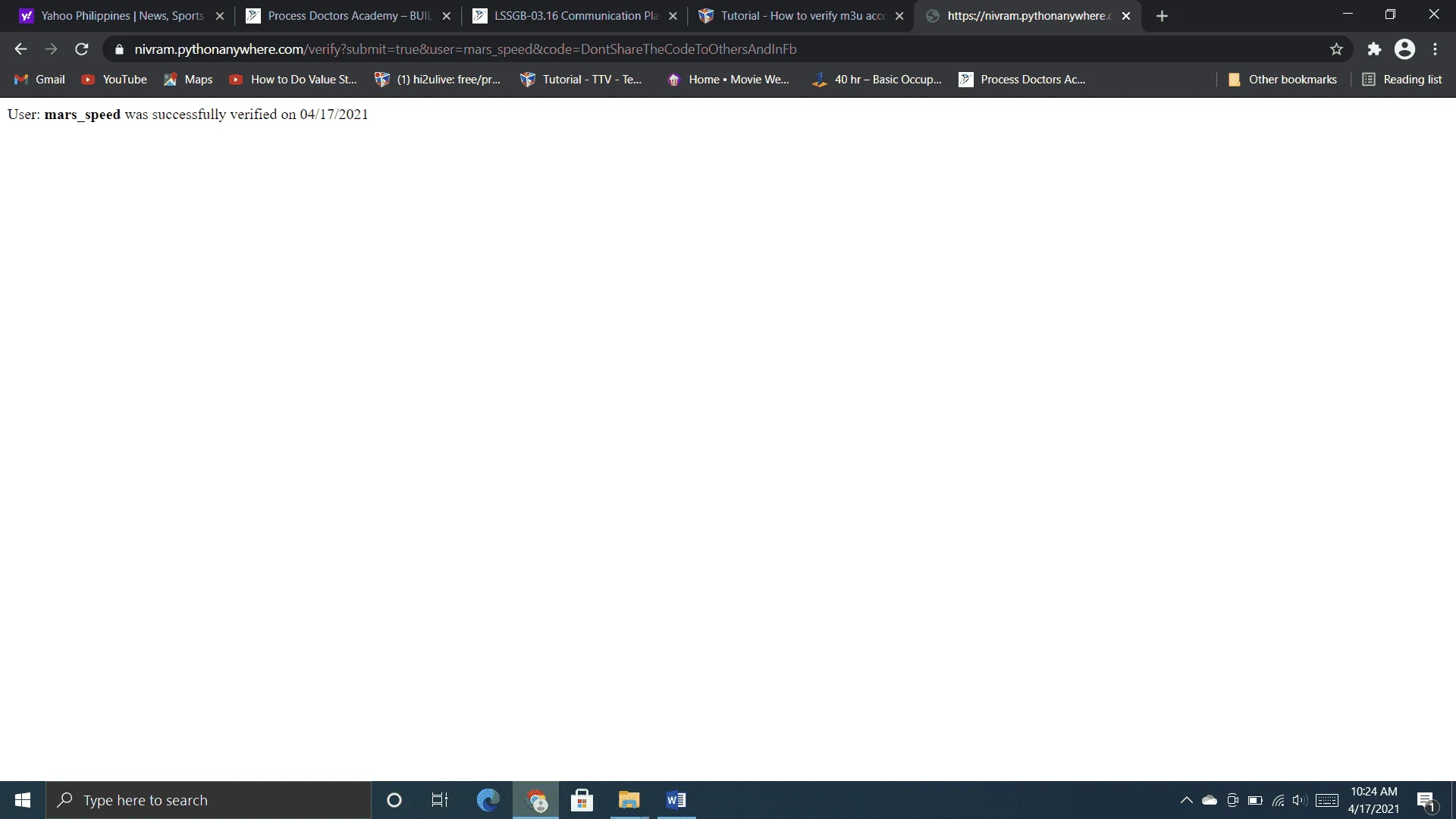Close the Tutorial verify m3u tab
This screenshot has width=1456, height=819.
tap(899, 16)
